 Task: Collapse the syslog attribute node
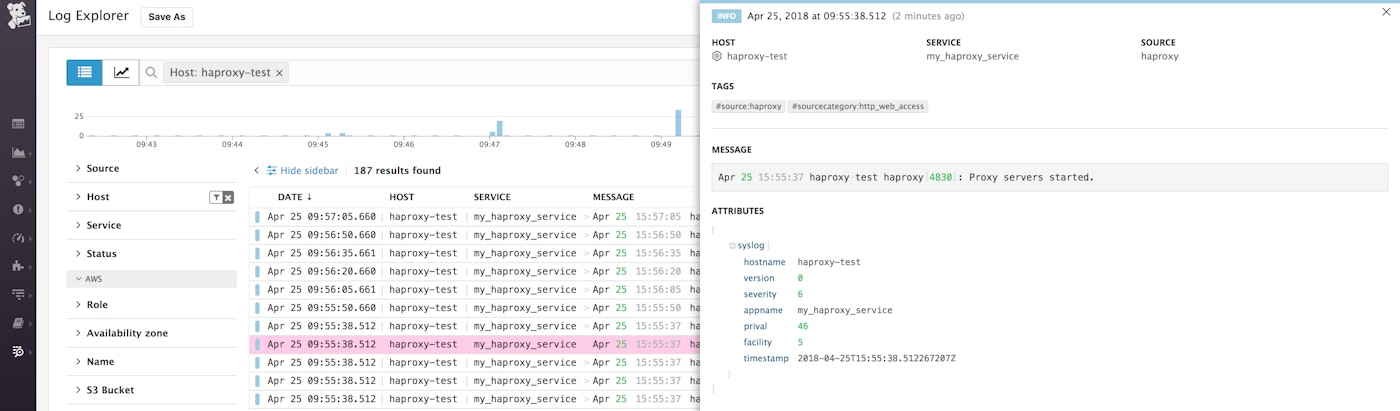pyautogui.click(x=732, y=245)
